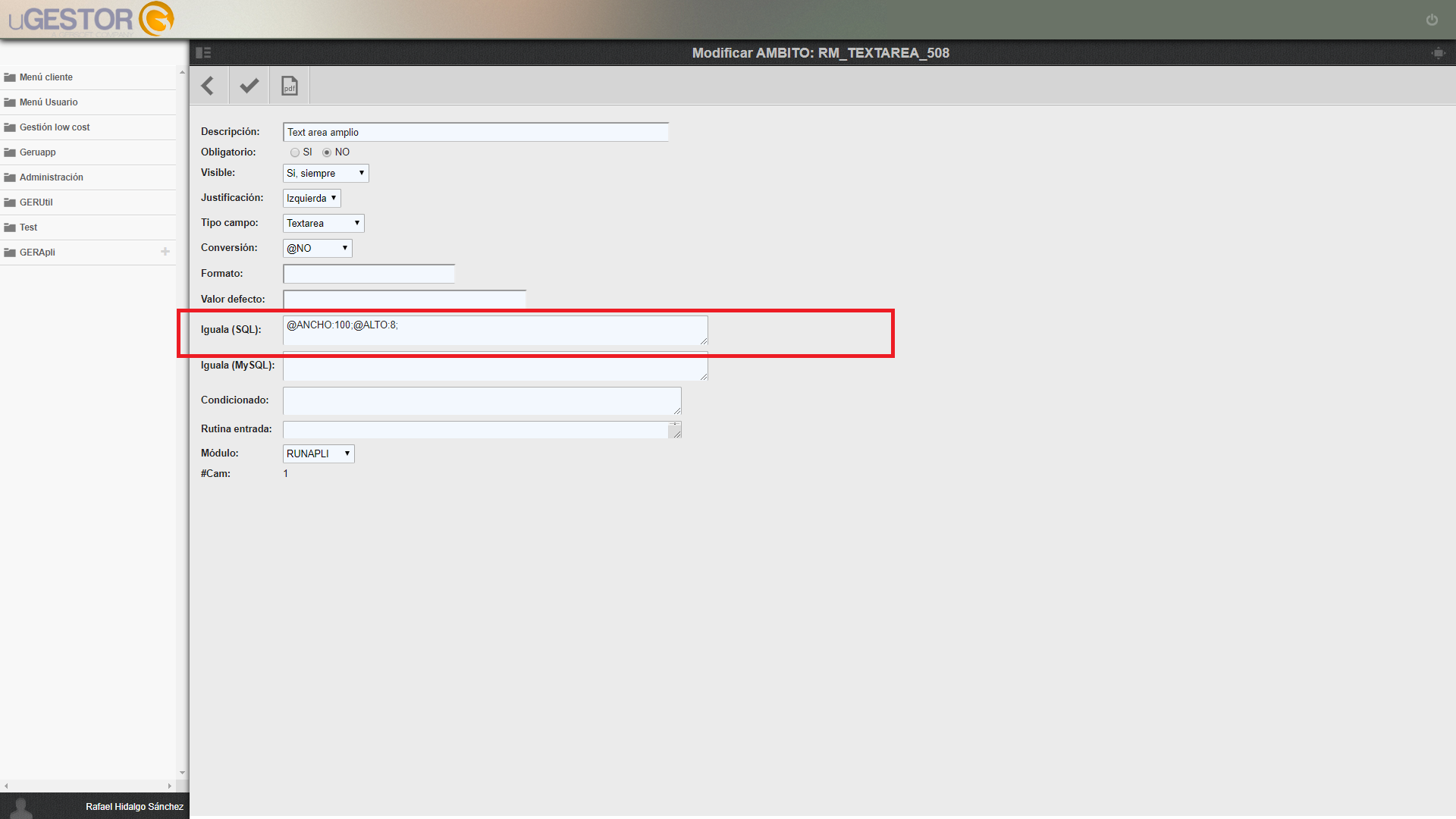Open the Tipo campo dropdown
This screenshot has width=1456, height=819.
tap(323, 223)
